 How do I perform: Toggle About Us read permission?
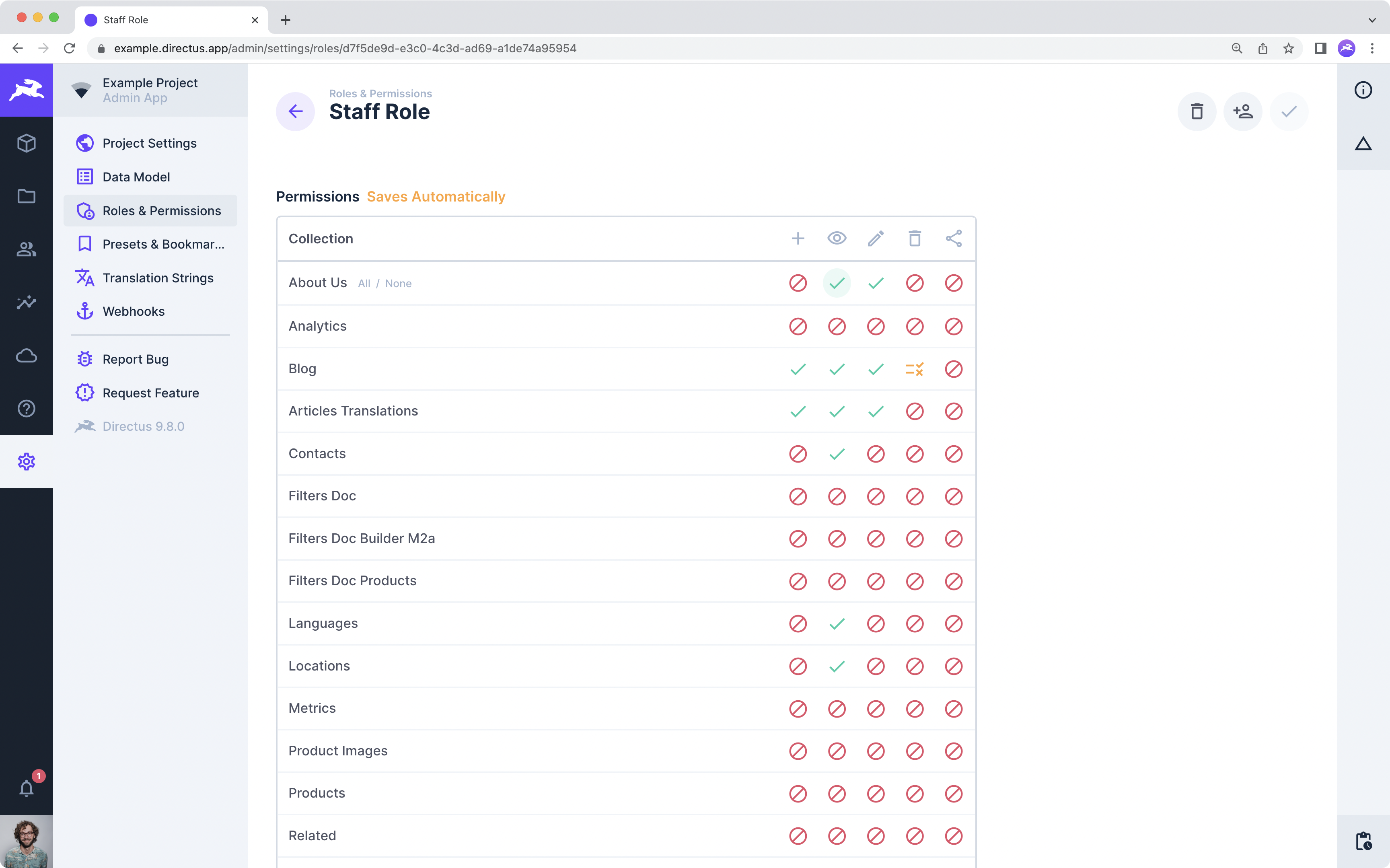tap(837, 283)
